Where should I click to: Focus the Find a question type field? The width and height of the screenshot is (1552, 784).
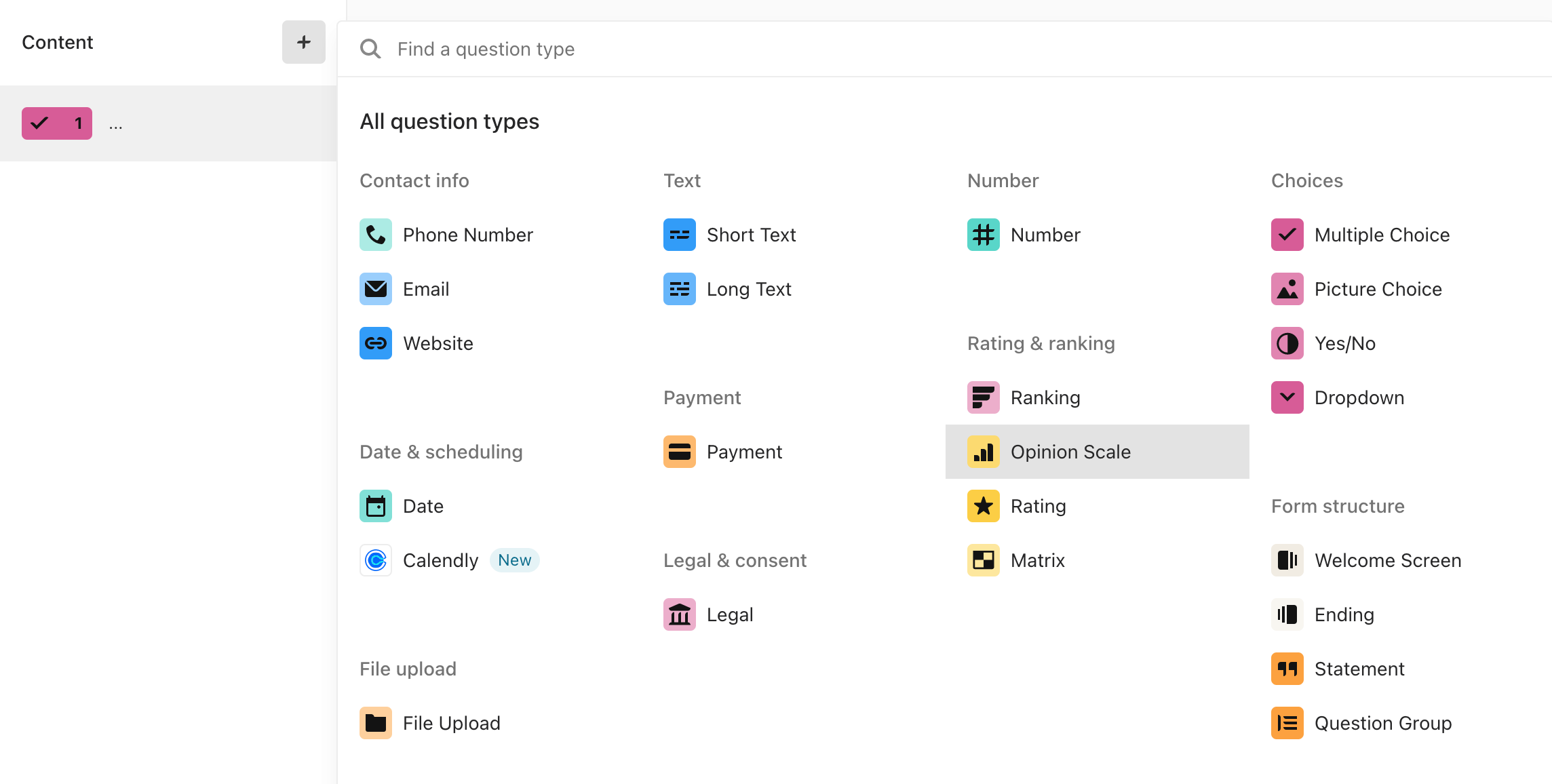[x=944, y=49]
